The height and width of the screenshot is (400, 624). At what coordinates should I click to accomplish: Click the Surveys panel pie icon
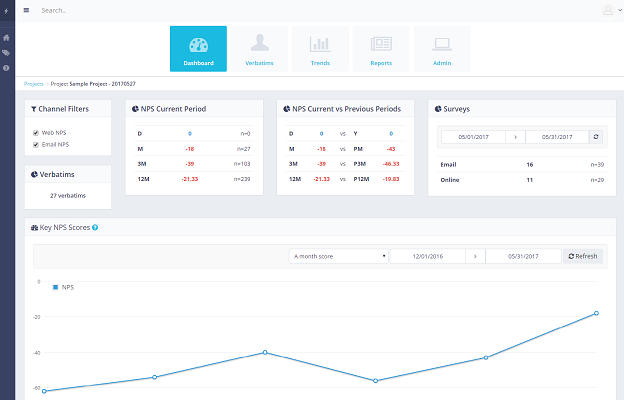(438, 109)
